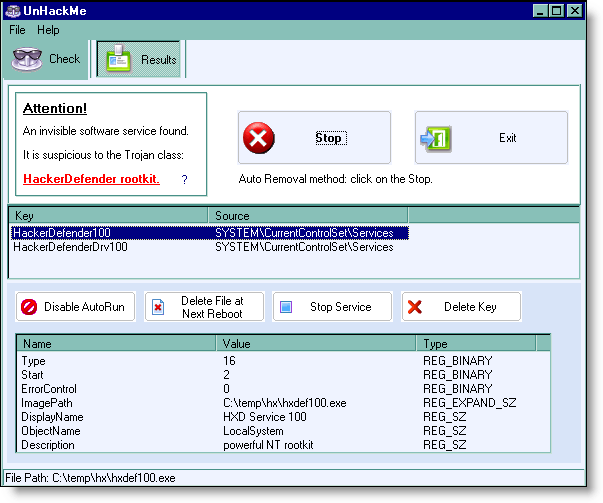This screenshot has height=503, width=603.
Task: Open the HackerDefender rootkit link
Action: tap(91, 179)
